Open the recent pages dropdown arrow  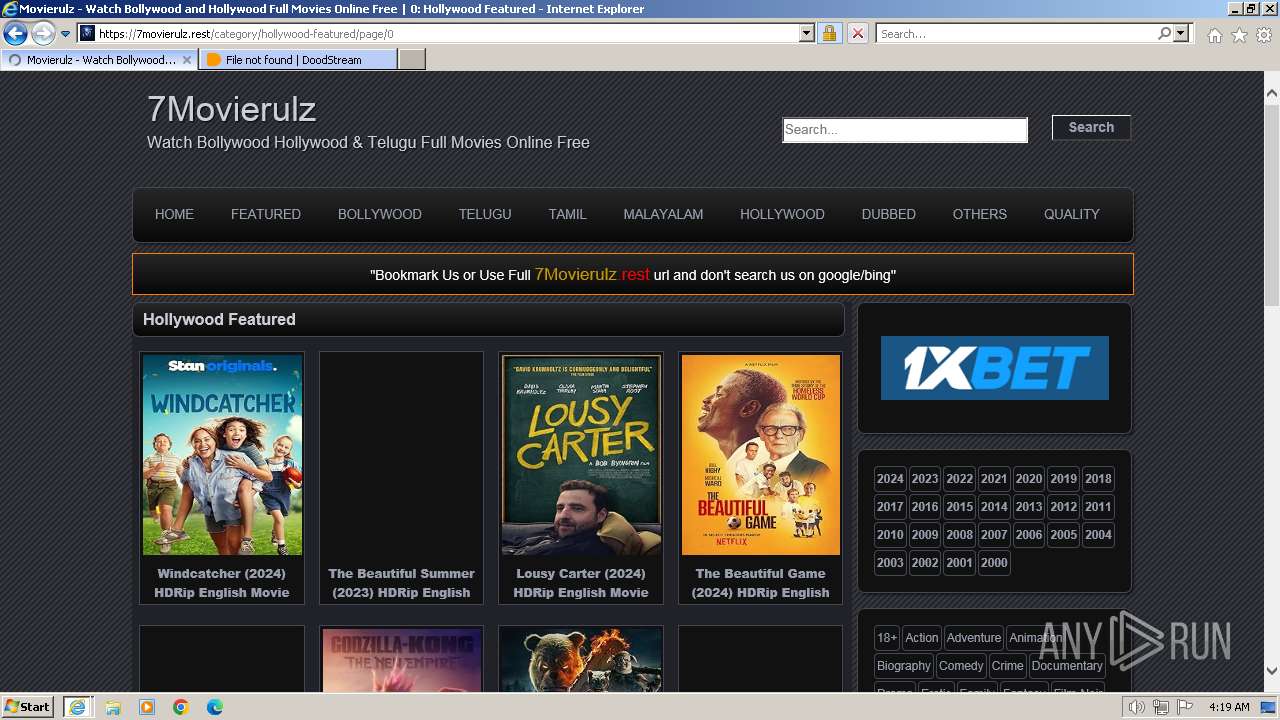click(66, 34)
